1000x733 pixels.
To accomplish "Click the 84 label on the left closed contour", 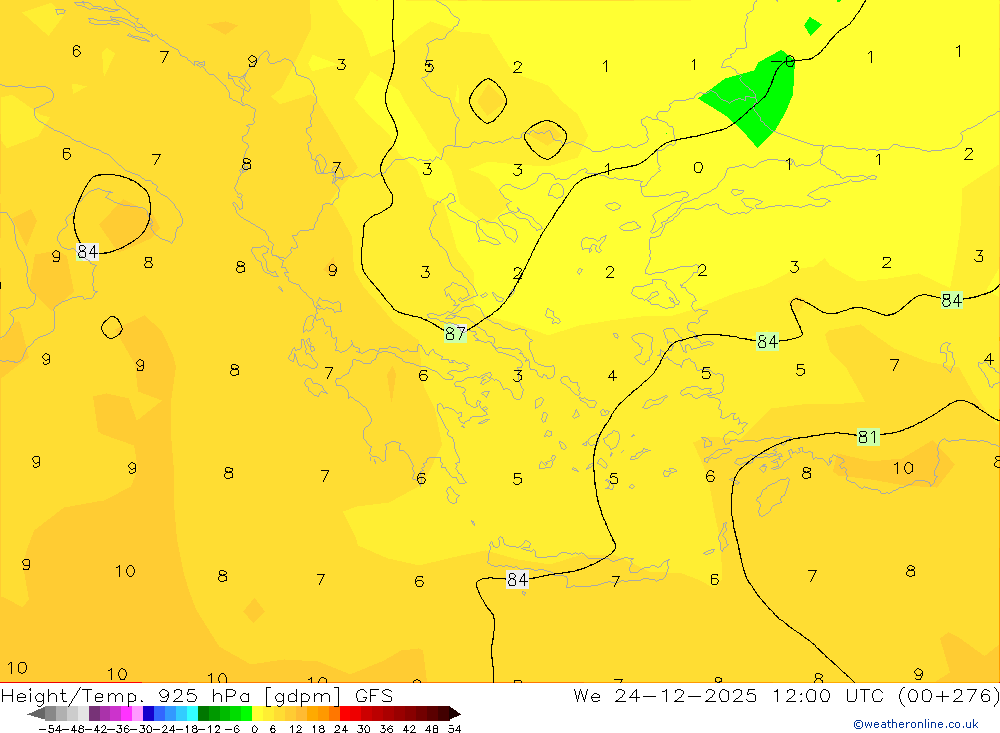I will tap(87, 252).
